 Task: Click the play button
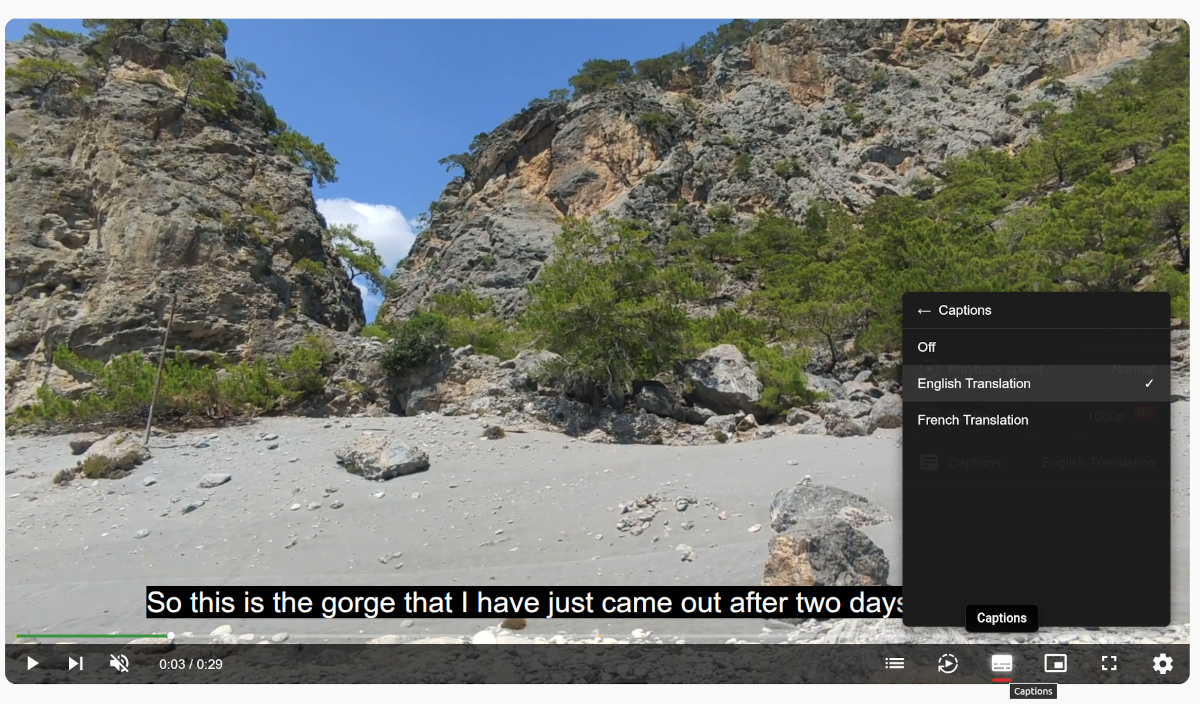(x=32, y=663)
